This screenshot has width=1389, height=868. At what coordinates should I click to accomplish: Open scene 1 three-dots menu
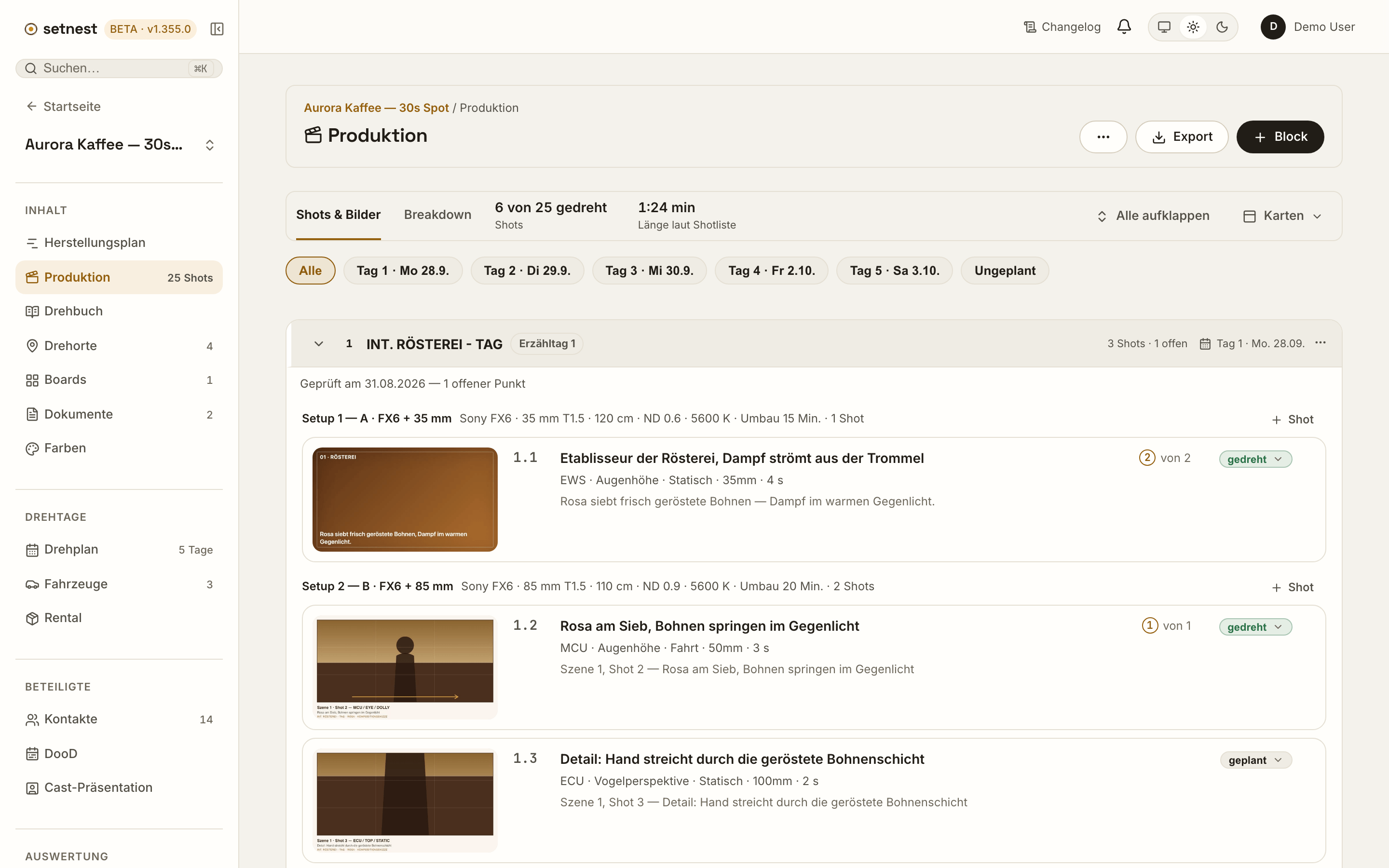click(x=1320, y=343)
